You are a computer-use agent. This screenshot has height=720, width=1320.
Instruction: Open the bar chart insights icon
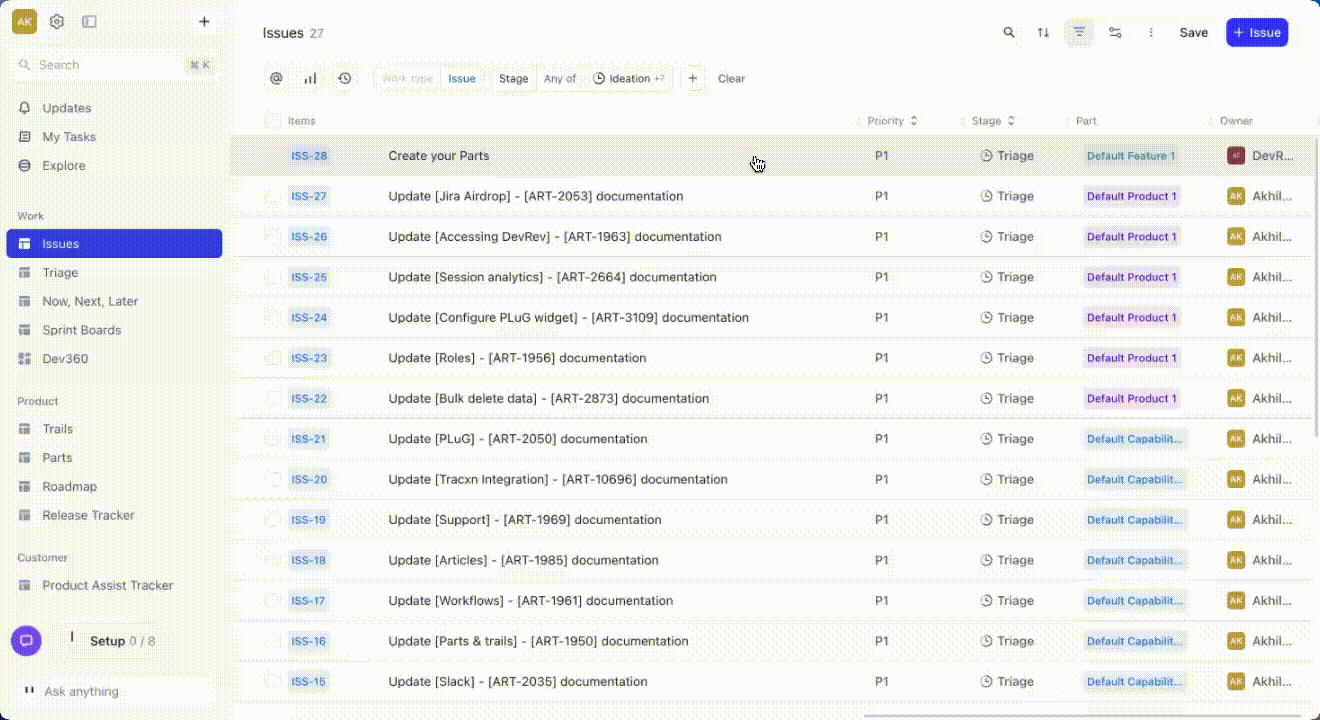(x=311, y=78)
